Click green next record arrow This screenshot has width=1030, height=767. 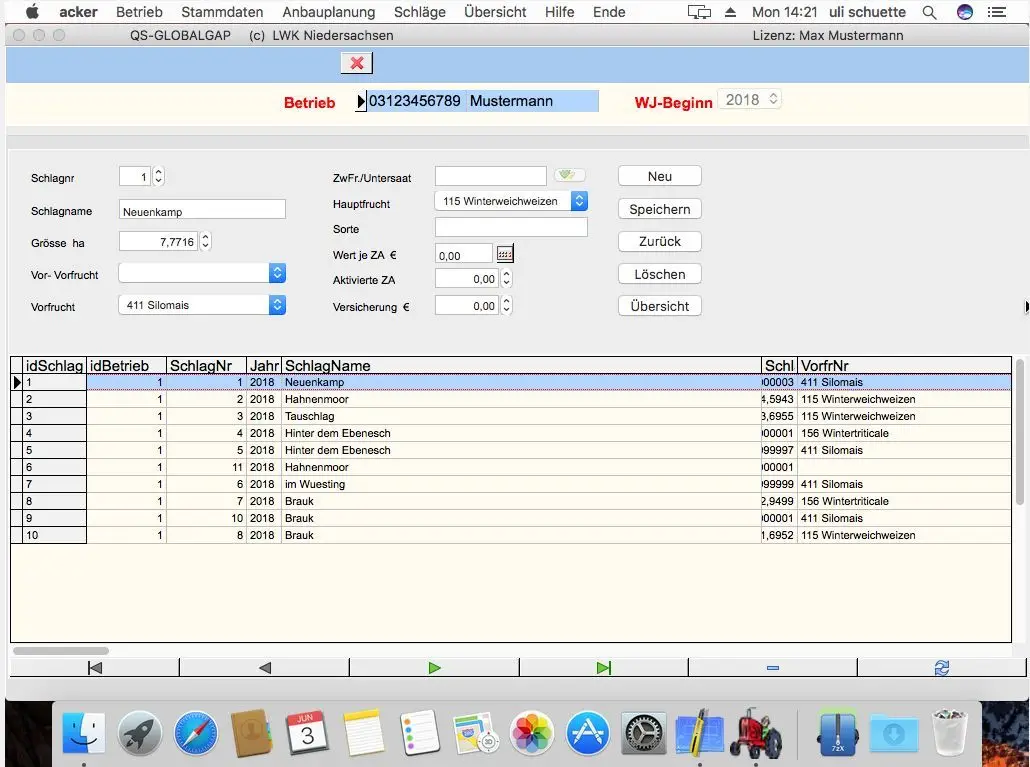tap(434, 668)
